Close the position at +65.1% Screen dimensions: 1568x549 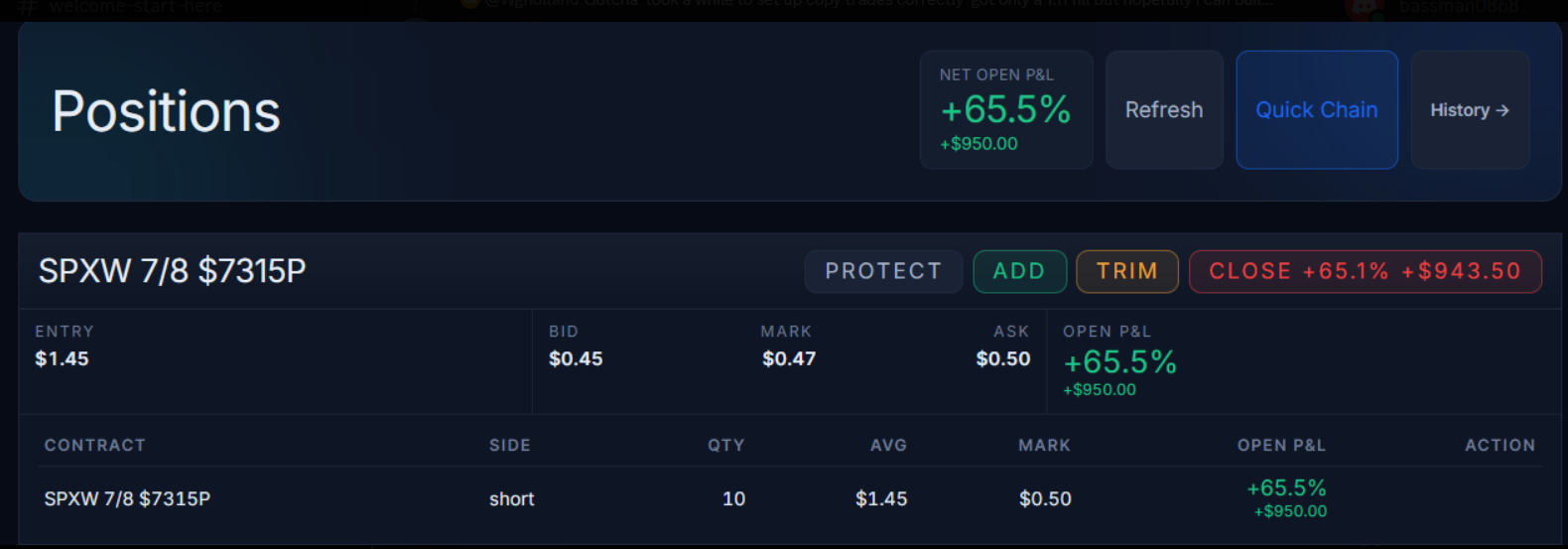1365,271
